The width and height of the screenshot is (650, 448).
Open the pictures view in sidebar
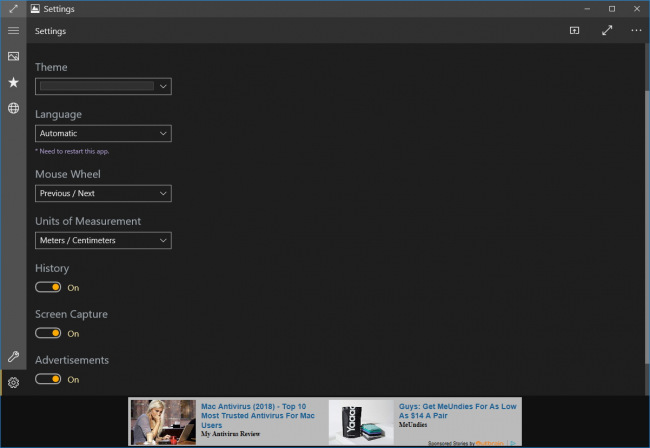[x=13, y=56]
